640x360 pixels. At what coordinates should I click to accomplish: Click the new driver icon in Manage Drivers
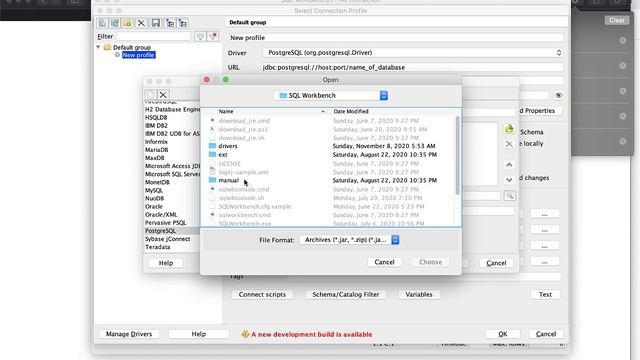(151, 95)
